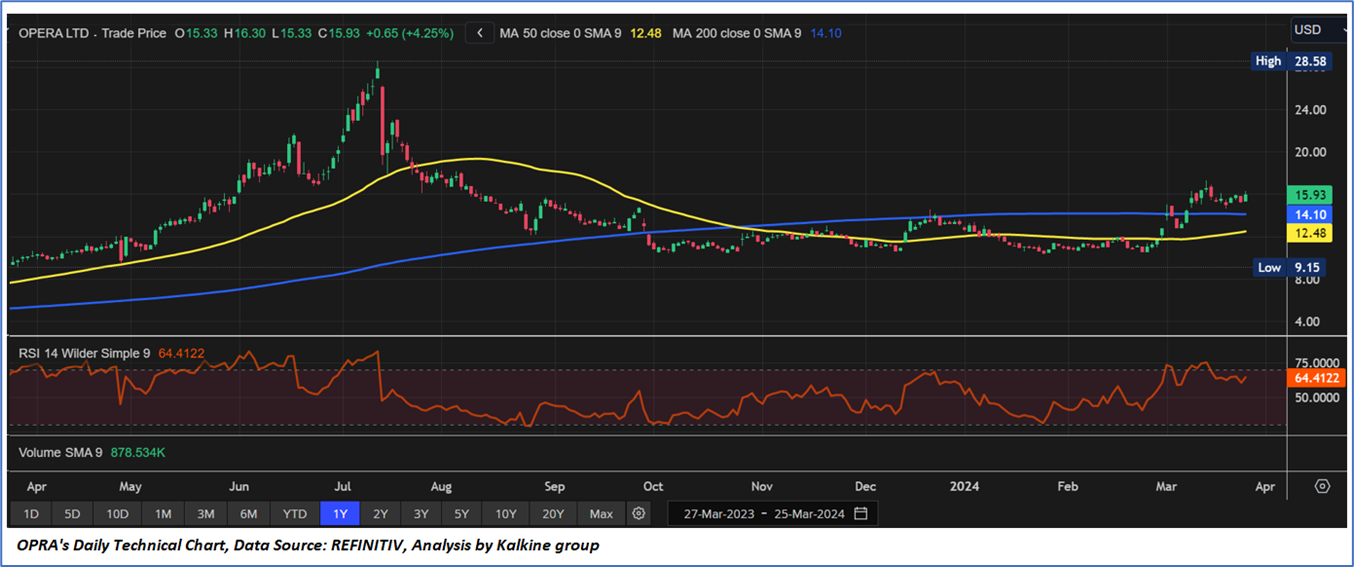Open the time range settings gear
This screenshot has width=1354, height=567.
pos(639,514)
